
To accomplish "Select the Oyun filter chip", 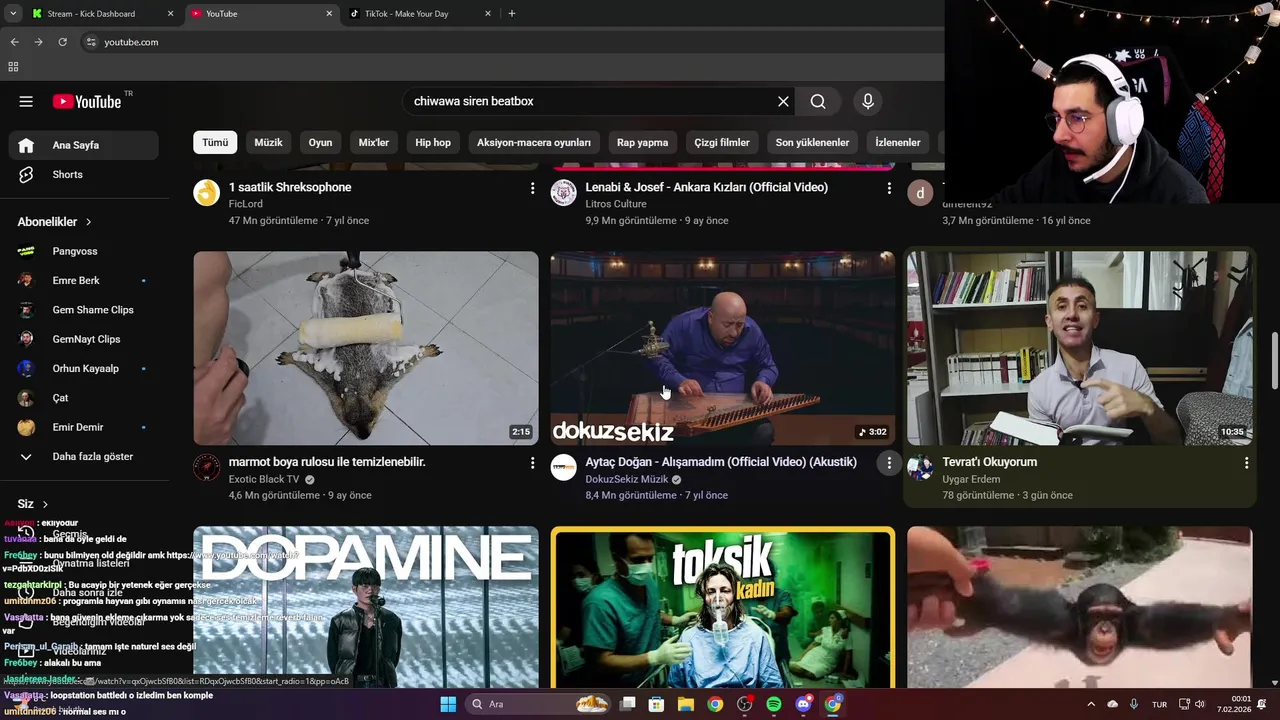I will [x=320, y=142].
